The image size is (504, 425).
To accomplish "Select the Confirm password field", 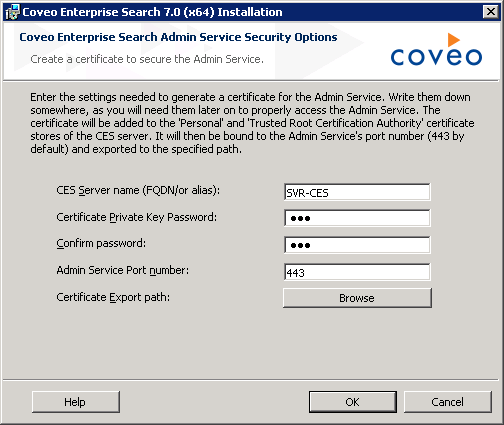I will click(357, 245).
